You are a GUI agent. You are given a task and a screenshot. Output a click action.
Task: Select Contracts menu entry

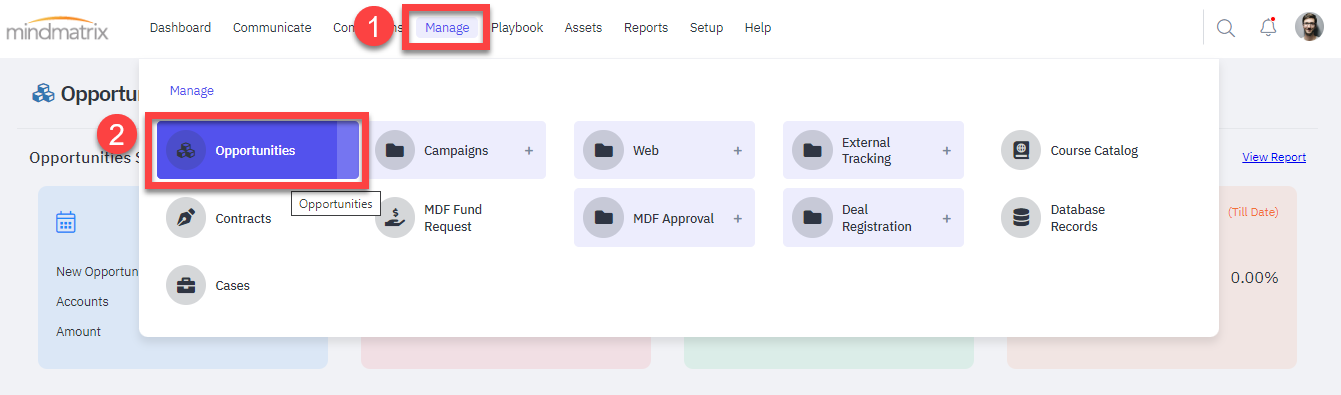tap(243, 218)
